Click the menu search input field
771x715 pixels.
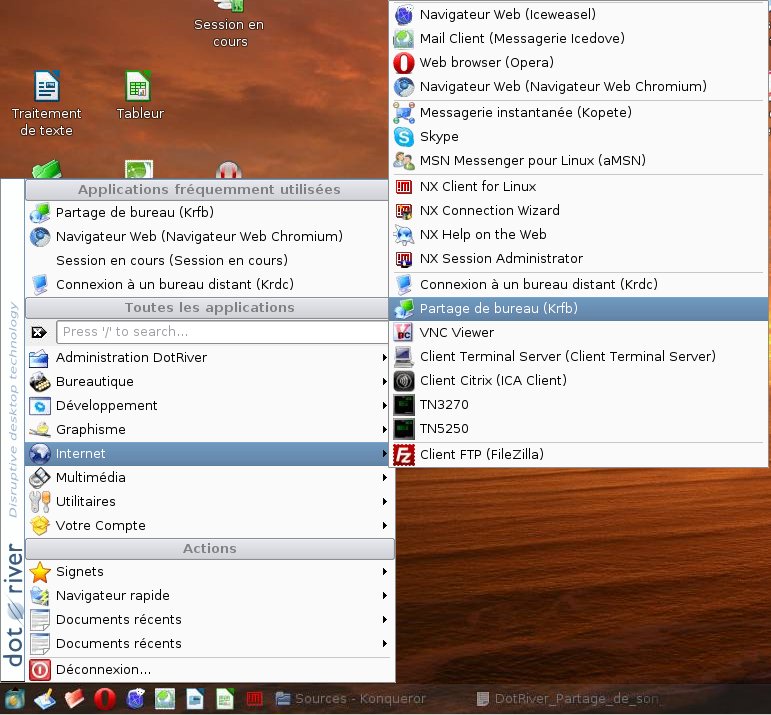[x=220, y=332]
